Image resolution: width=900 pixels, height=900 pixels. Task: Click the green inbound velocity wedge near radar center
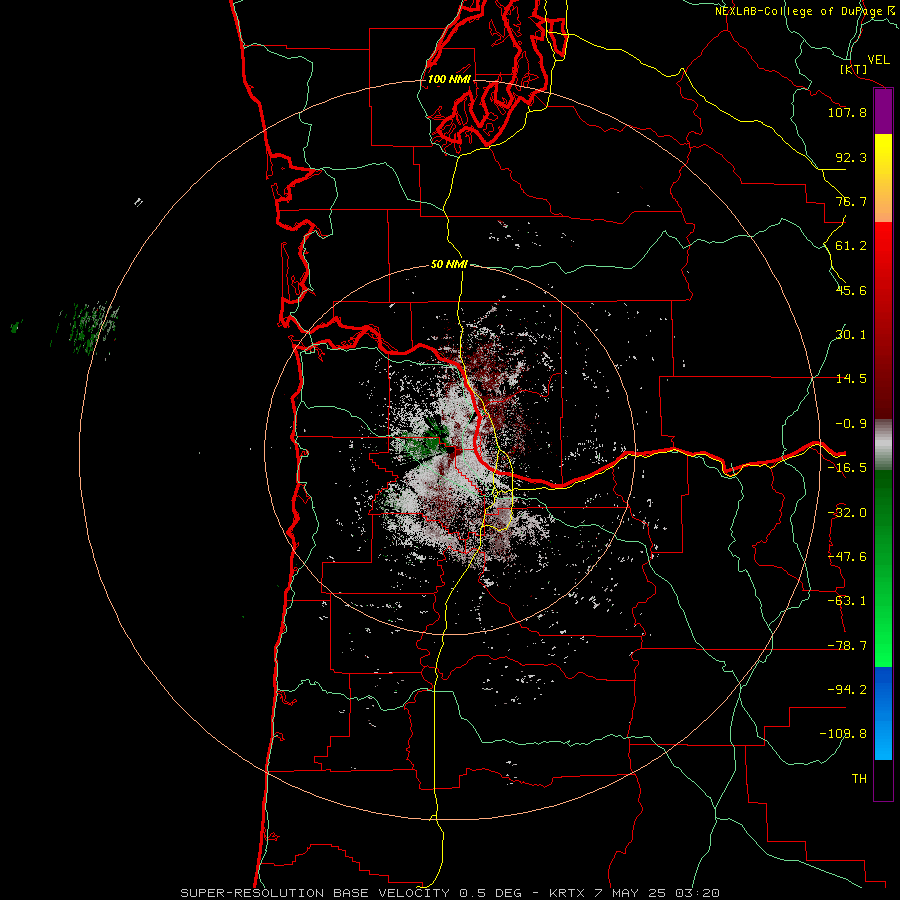pos(426,441)
